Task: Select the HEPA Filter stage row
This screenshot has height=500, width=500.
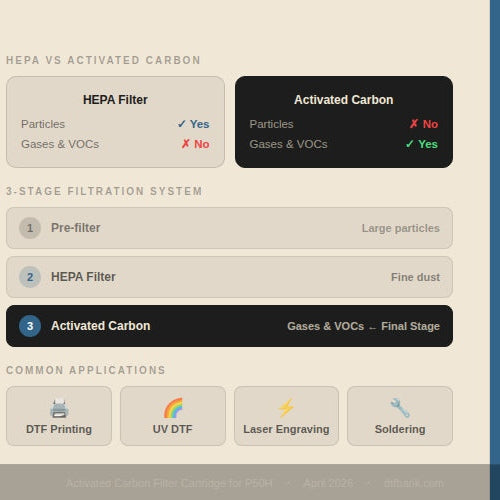Action: coord(229,277)
